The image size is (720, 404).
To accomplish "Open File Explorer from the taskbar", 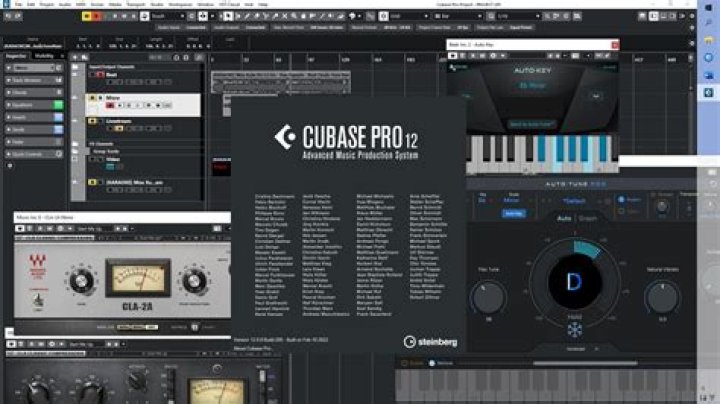I will (x=709, y=40).
